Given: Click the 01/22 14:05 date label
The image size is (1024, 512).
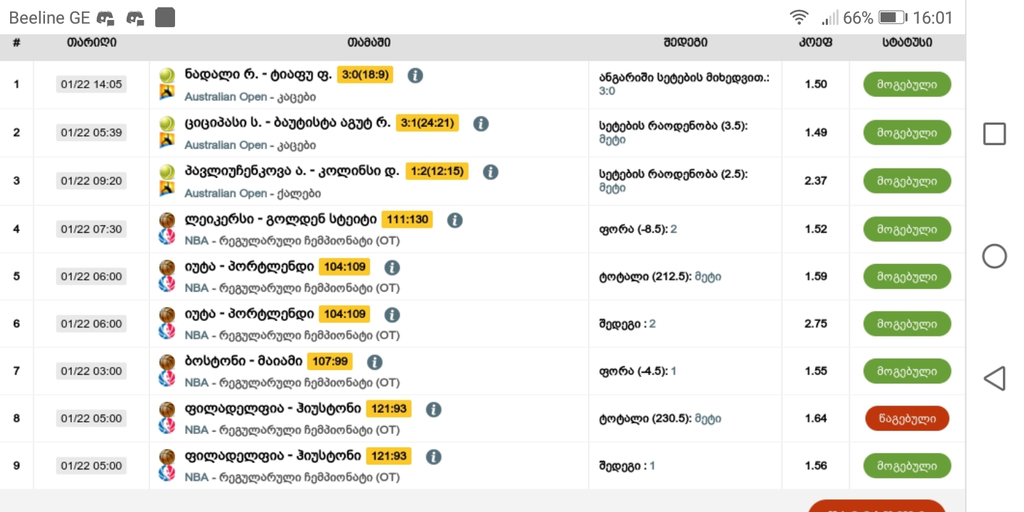Looking at the screenshot, I should [91, 85].
